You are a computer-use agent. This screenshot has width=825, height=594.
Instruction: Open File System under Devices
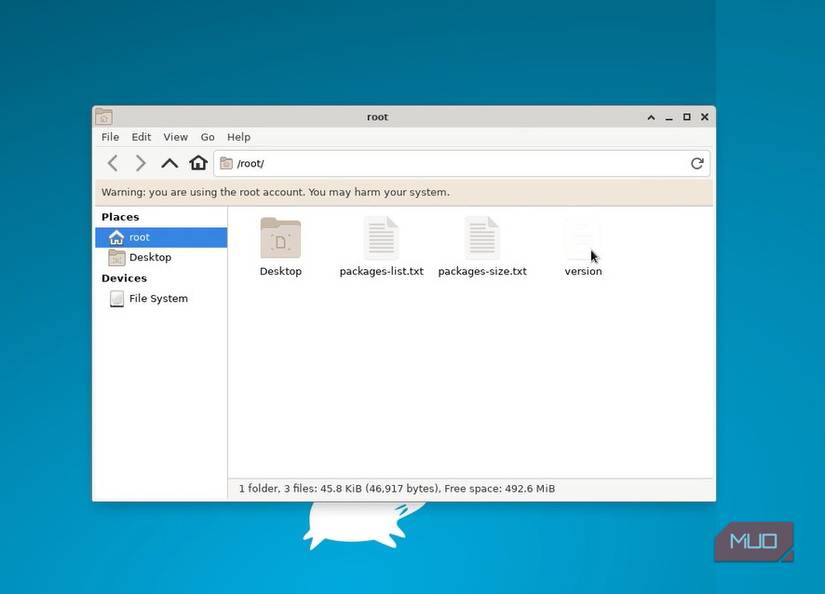[161, 298]
